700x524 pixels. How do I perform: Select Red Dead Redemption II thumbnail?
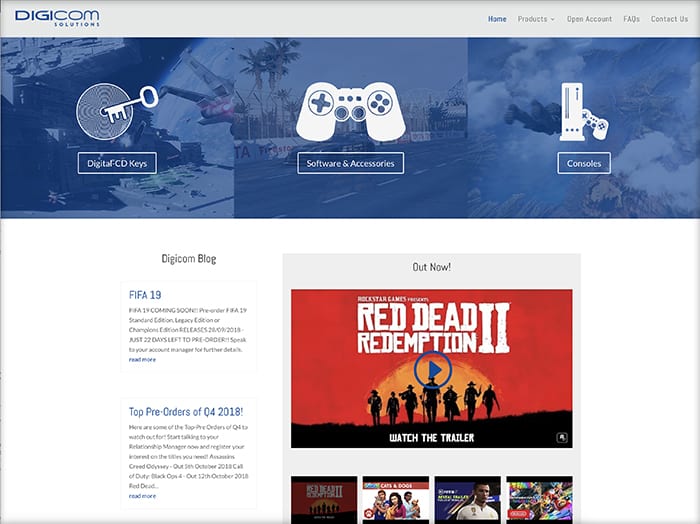click(324, 499)
